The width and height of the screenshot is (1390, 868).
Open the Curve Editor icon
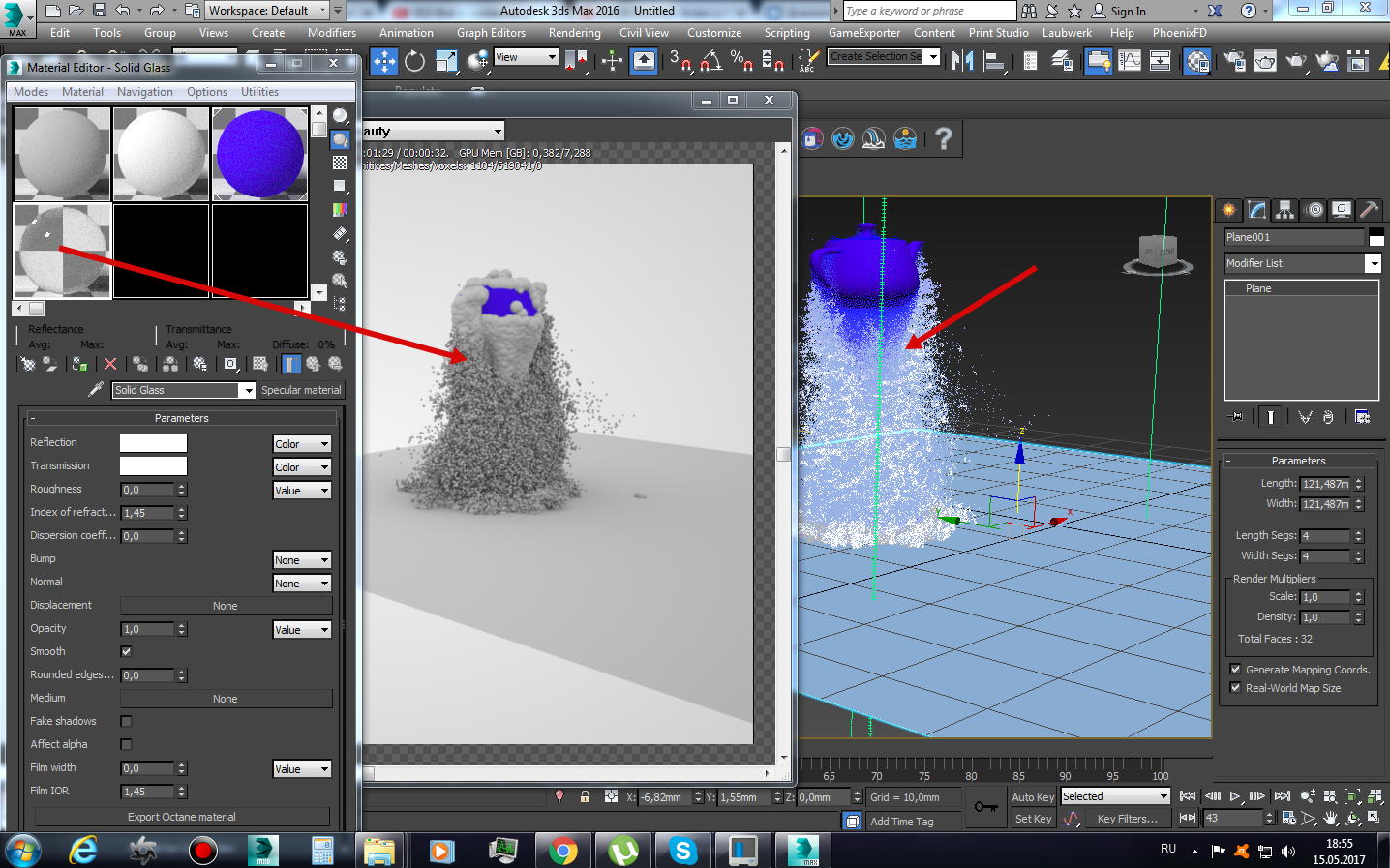(1130, 61)
